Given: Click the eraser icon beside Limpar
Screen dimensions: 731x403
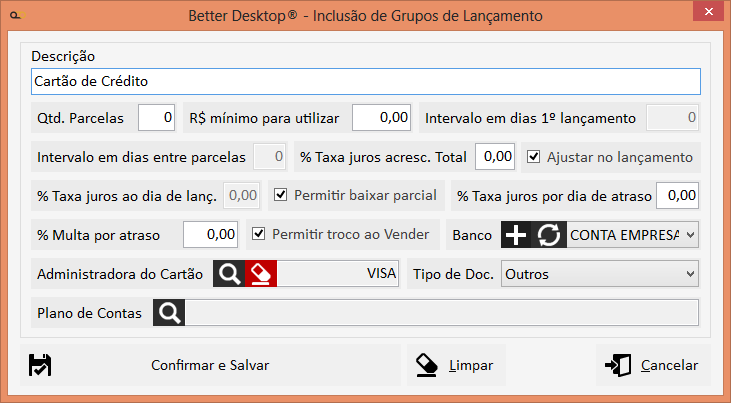Looking at the screenshot, I should 427,365.
